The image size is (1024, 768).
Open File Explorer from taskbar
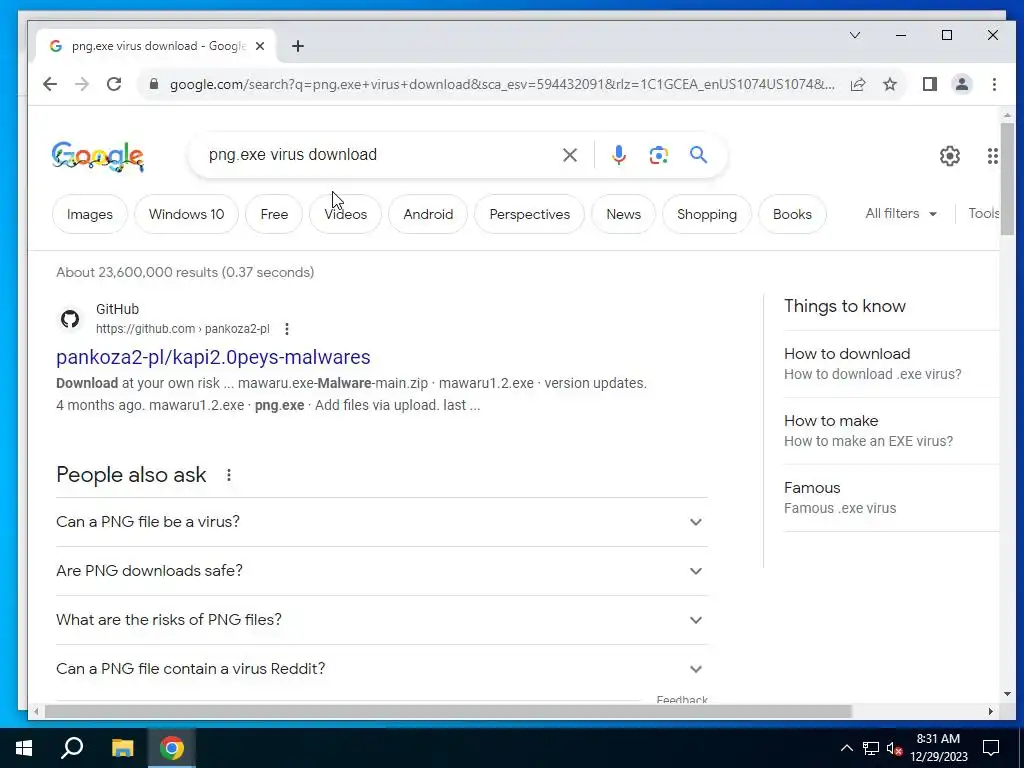coord(122,748)
